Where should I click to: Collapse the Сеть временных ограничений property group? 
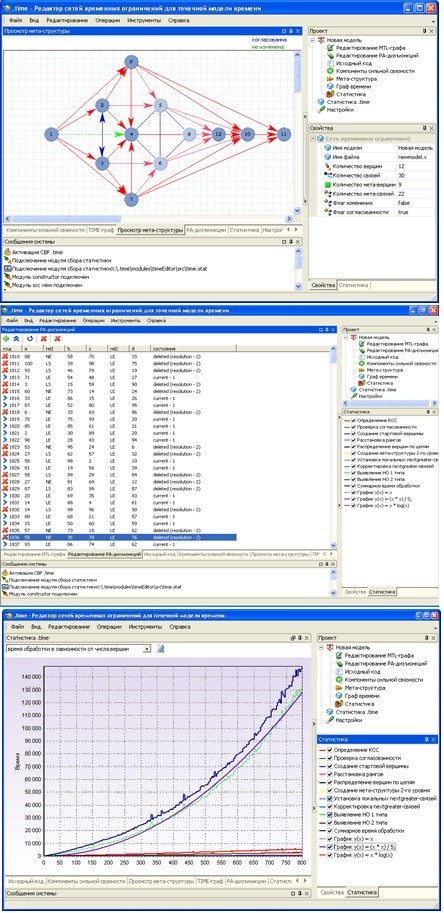pyautogui.click(x=313, y=139)
